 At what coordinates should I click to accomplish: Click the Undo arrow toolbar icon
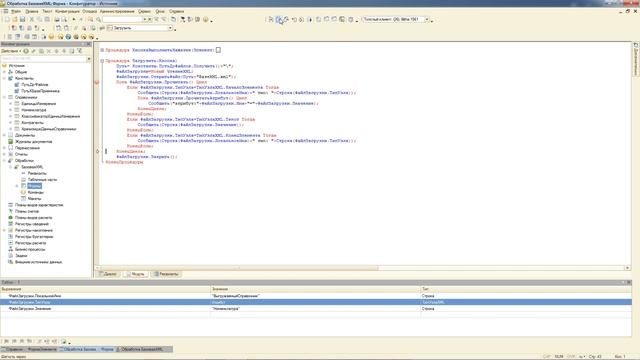pyautogui.click(x=73, y=19)
